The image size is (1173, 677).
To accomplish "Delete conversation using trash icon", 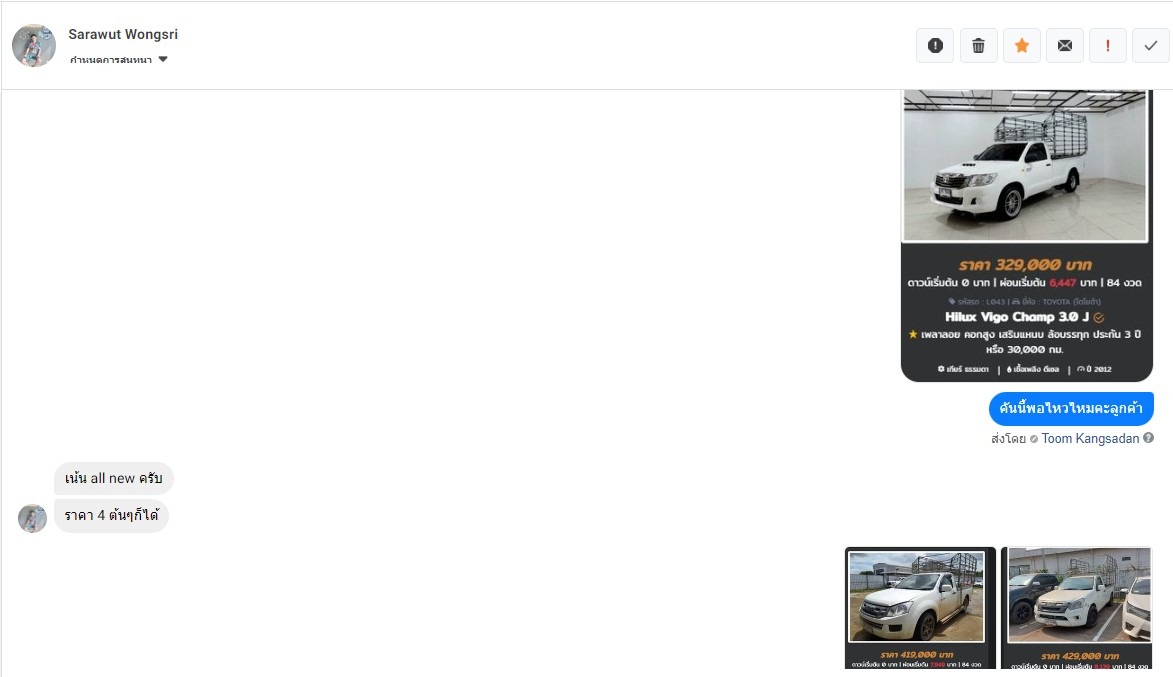I will (x=978, y=46).
